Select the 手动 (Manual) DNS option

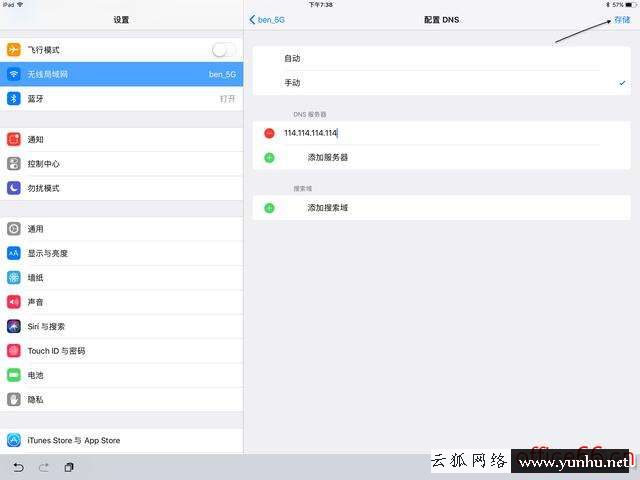[x=442, y=83]
